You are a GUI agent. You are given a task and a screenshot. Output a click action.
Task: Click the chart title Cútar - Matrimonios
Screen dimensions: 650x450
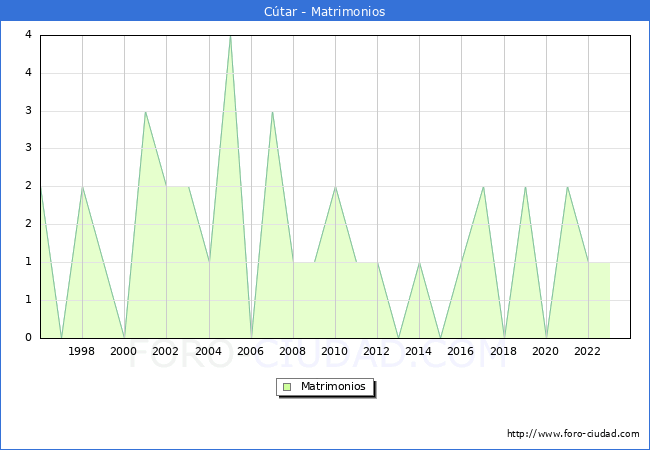click(x=325, y=12)
